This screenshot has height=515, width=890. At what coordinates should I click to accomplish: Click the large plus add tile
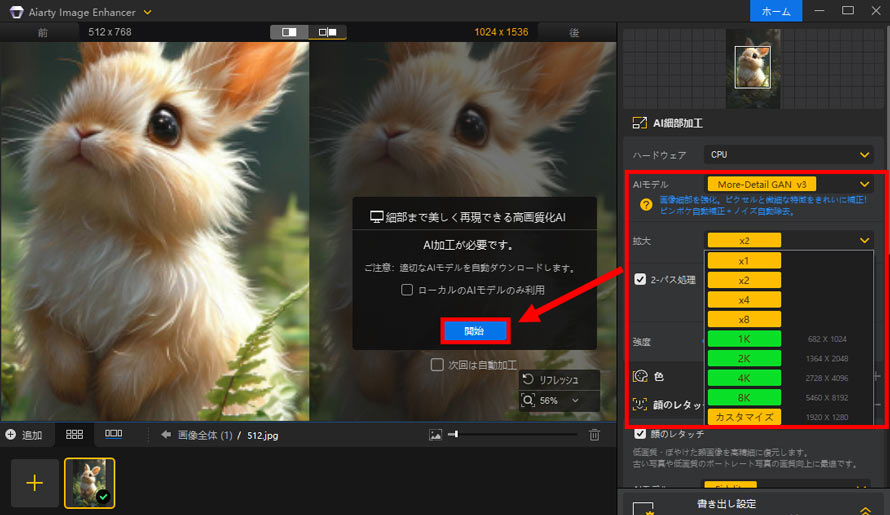[35, 483]
